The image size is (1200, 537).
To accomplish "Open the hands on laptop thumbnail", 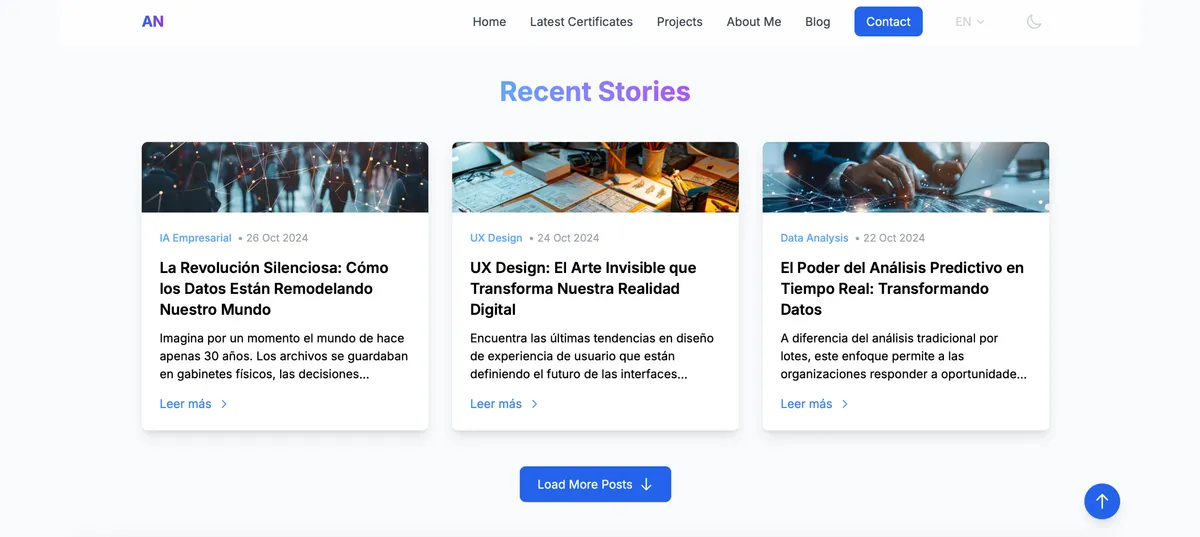I will tap(906, 177).
